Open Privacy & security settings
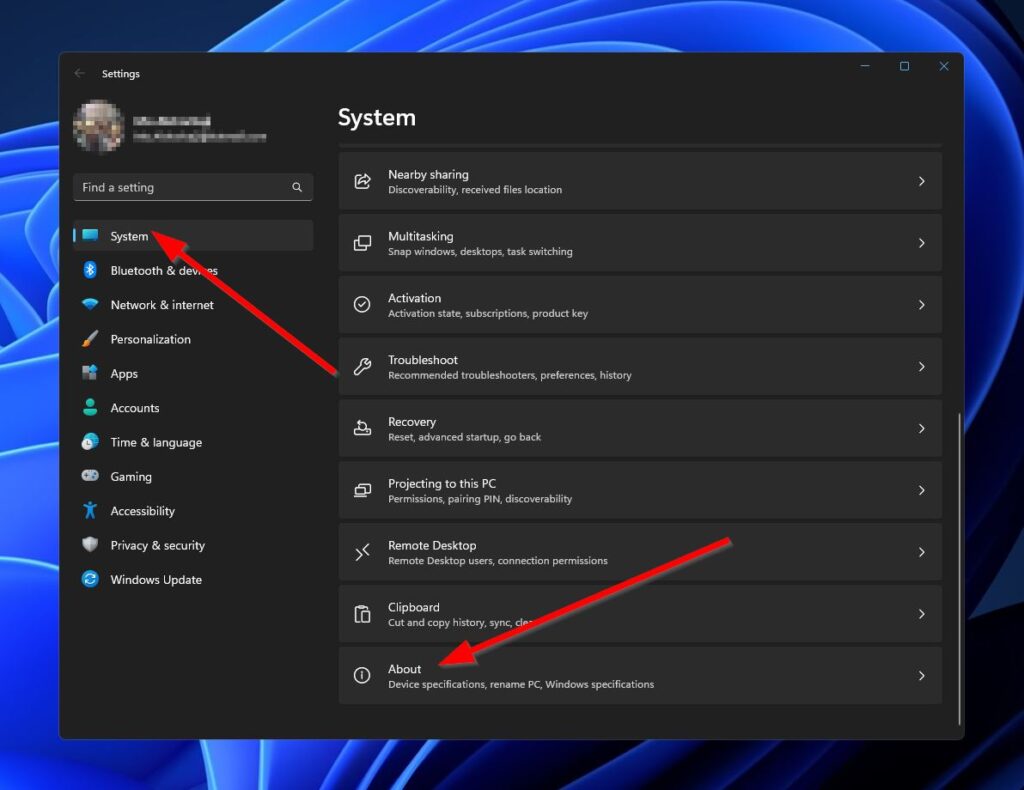Viewport: 1024px width, 790px height. (154, 545)
